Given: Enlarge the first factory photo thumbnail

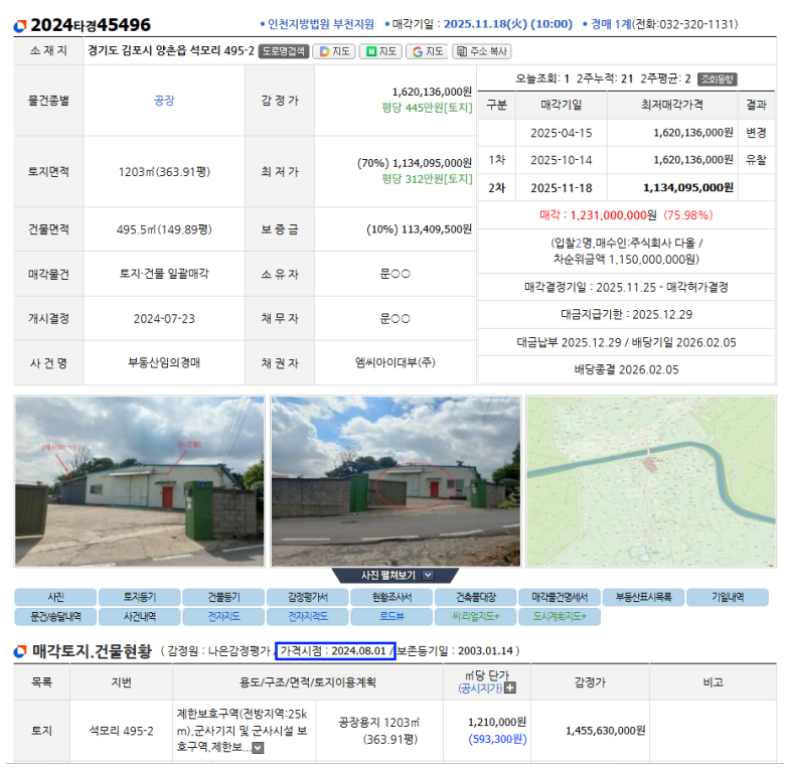Looking at the screenshot, I should click(139, 481).
